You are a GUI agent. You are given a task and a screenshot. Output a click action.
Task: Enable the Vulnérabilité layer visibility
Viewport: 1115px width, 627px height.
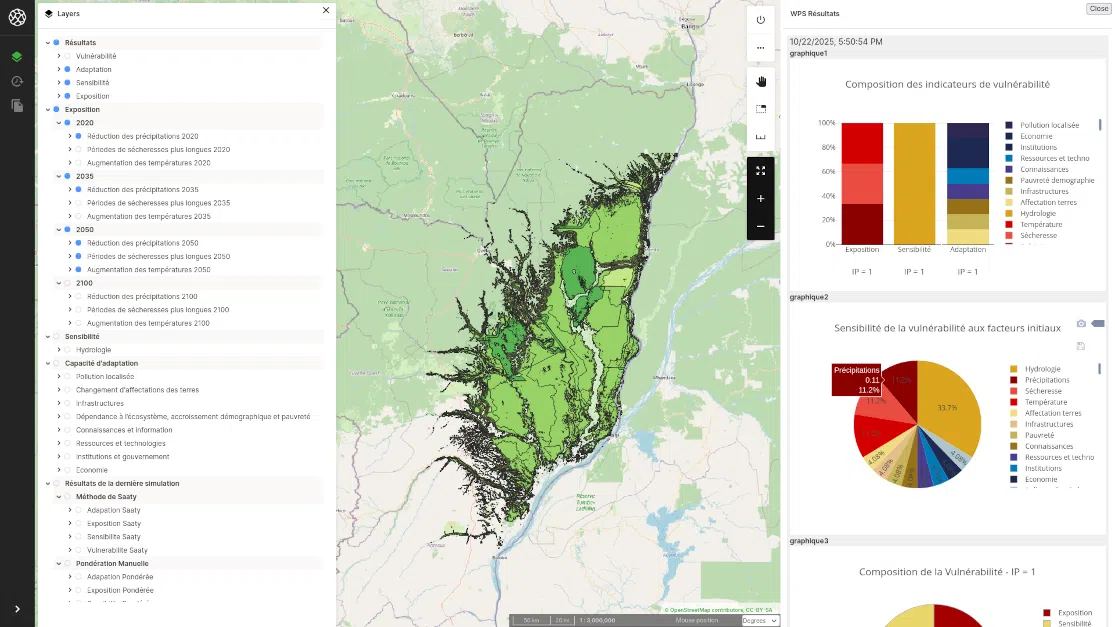(x=67, y=56)
